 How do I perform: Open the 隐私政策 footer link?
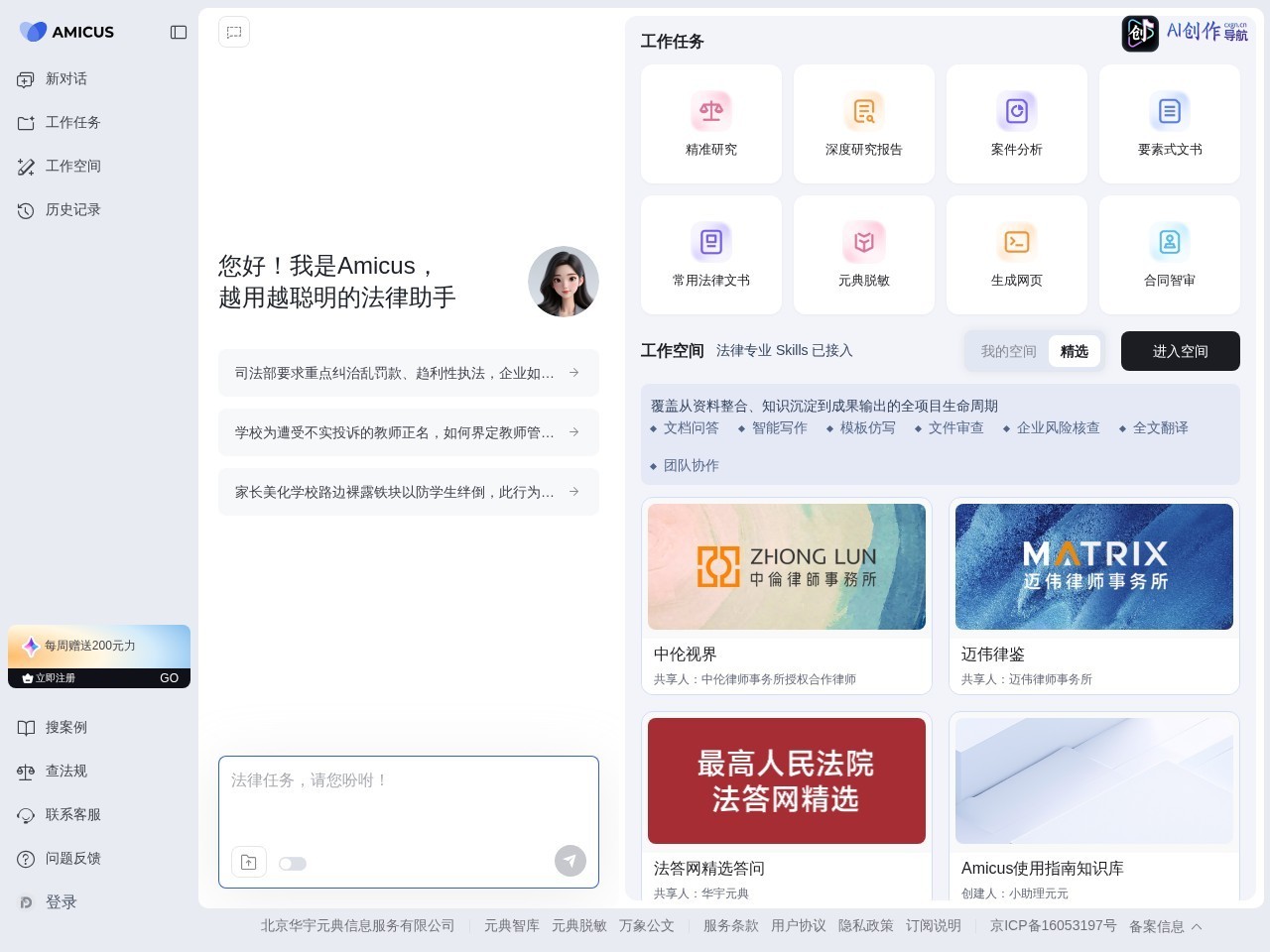[x=866, y=925]
